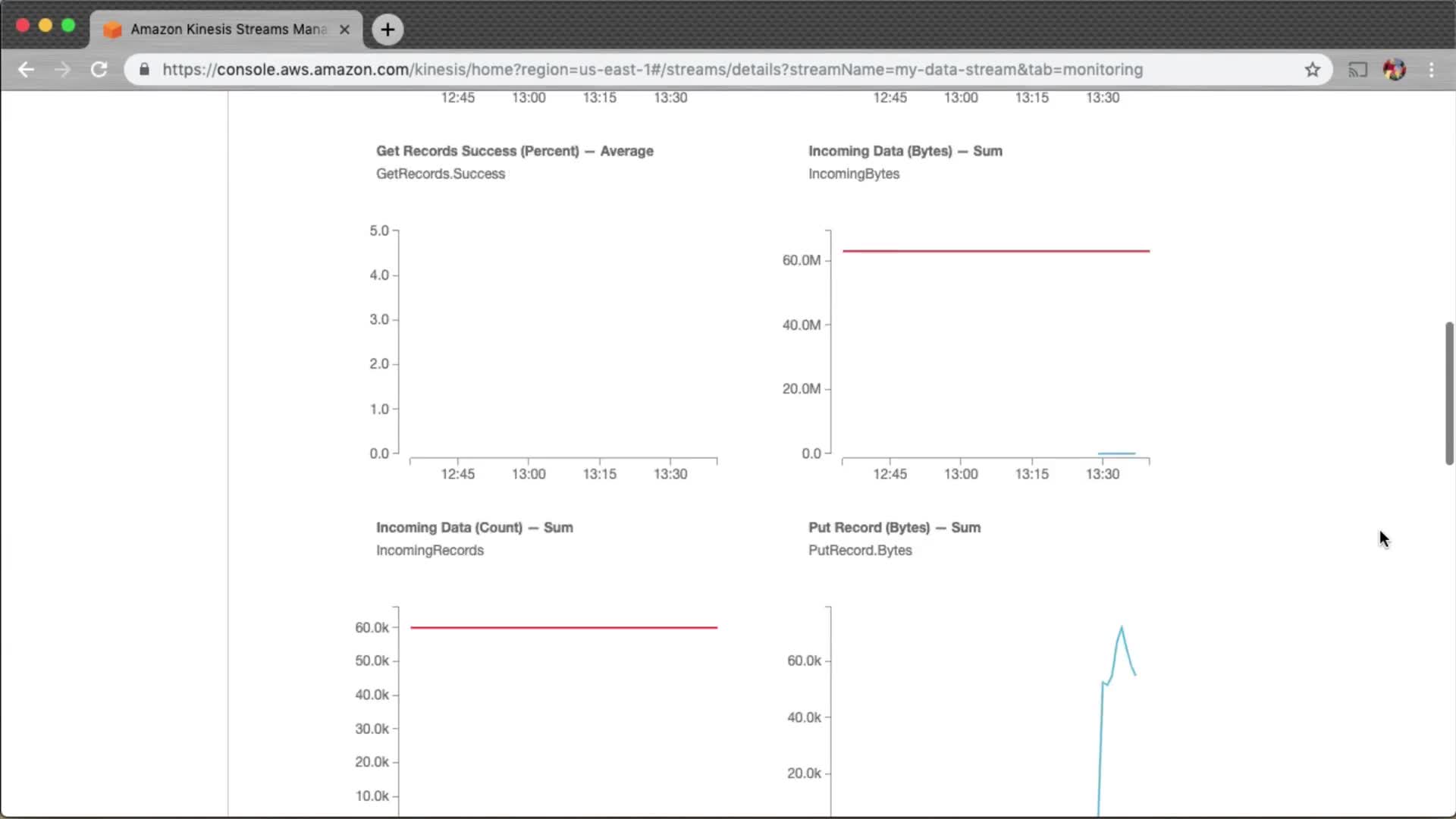This screenshot has width=1456, height=819.
Task: Click the browser forward arrow
Action: click(62, 70)
